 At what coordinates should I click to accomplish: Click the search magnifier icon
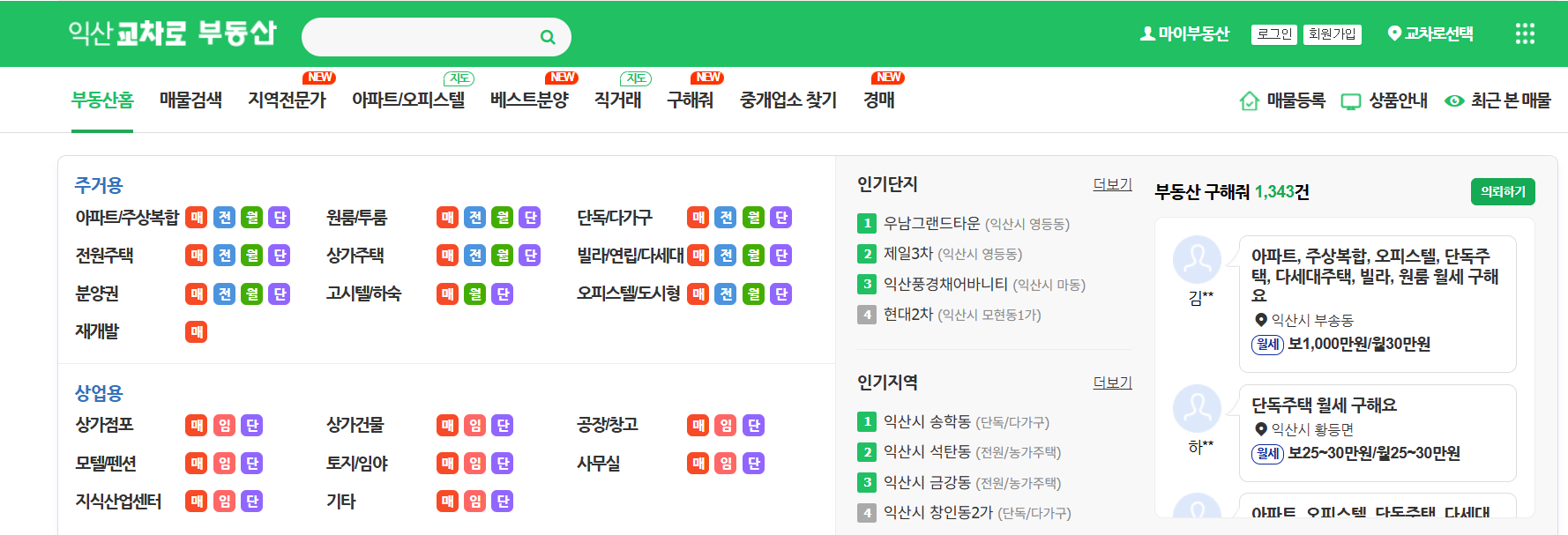[x=548, y=37]
